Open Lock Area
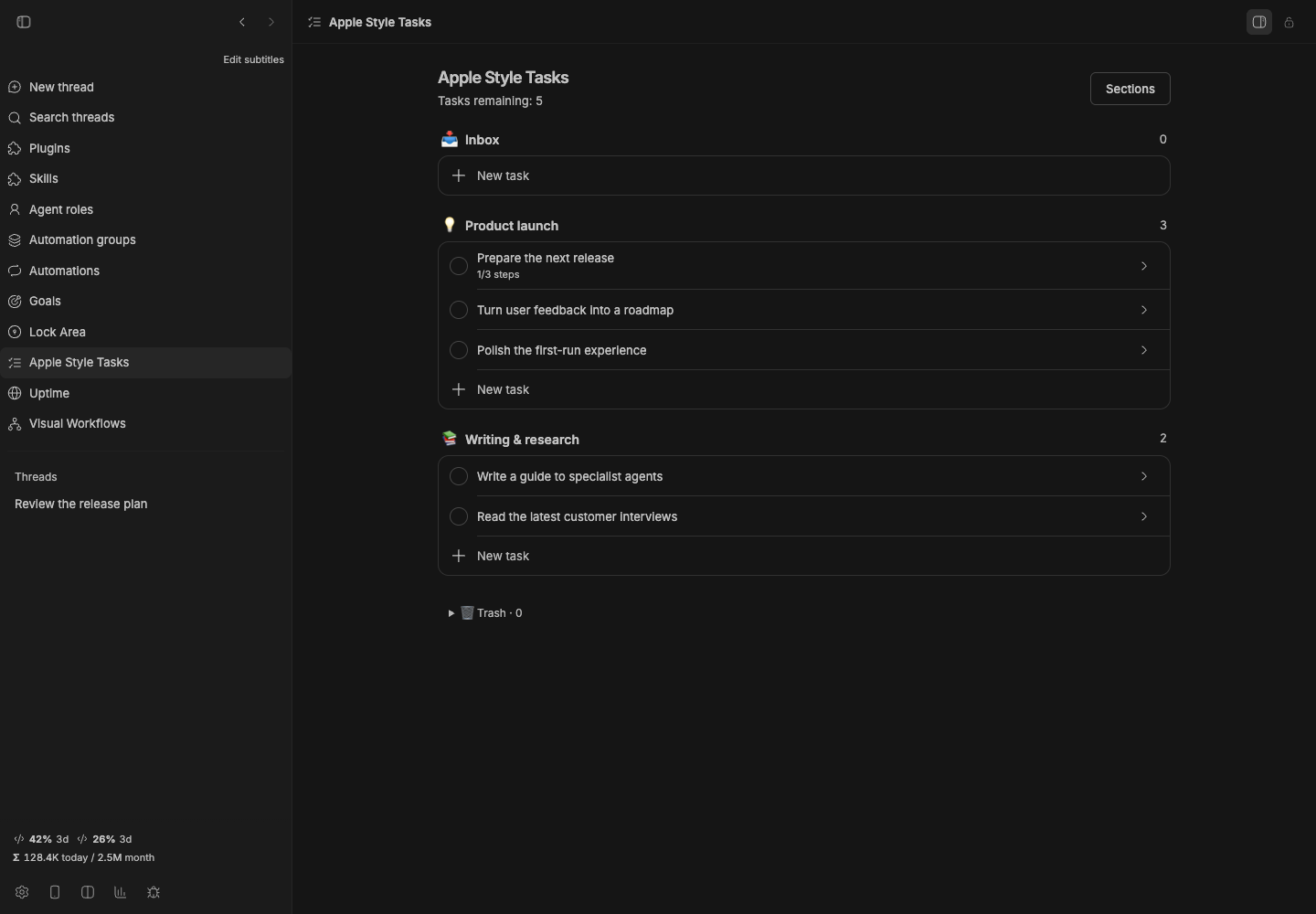 (x=146, y=332)
